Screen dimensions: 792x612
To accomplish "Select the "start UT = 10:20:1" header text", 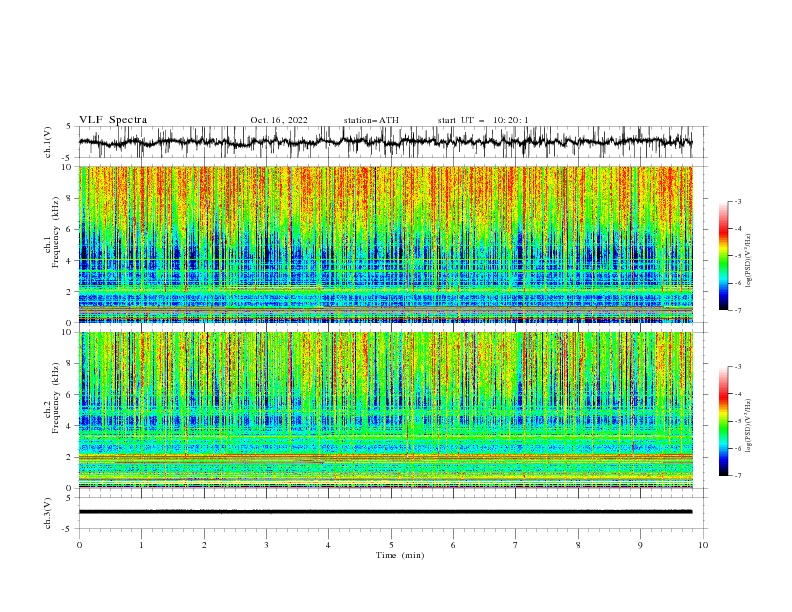I will coord(483,120).
